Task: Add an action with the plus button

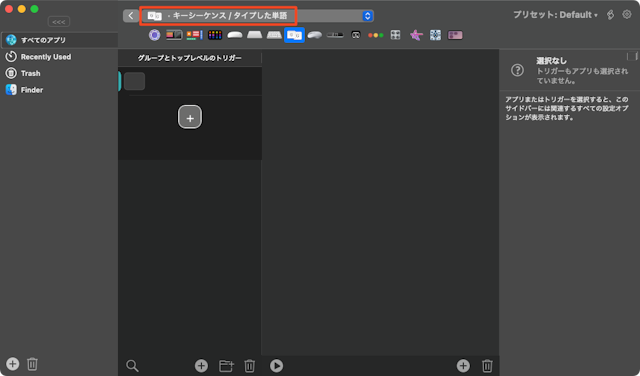Action: tap(463, 365)
